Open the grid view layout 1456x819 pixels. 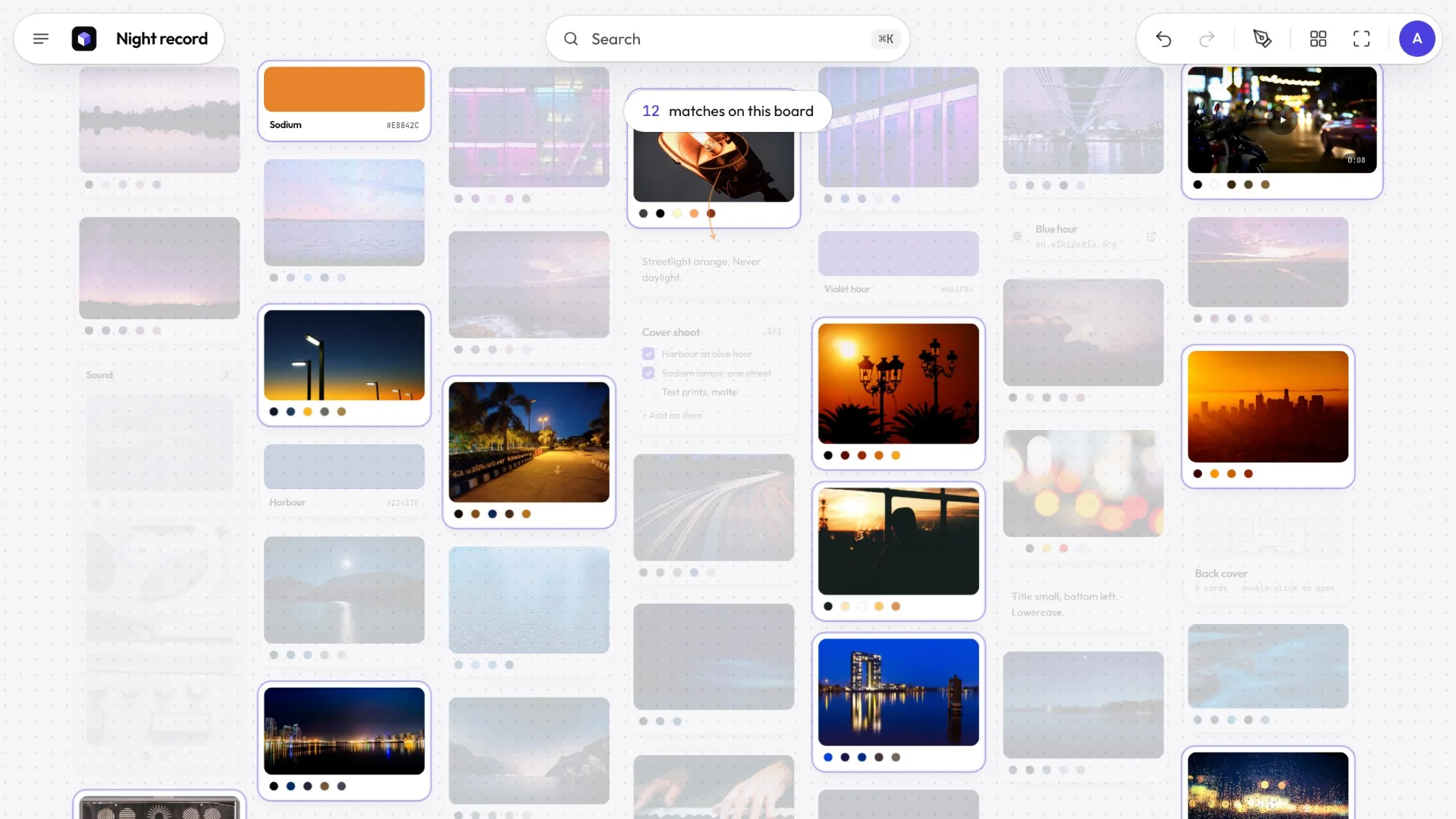click(x=1318, y=39)
